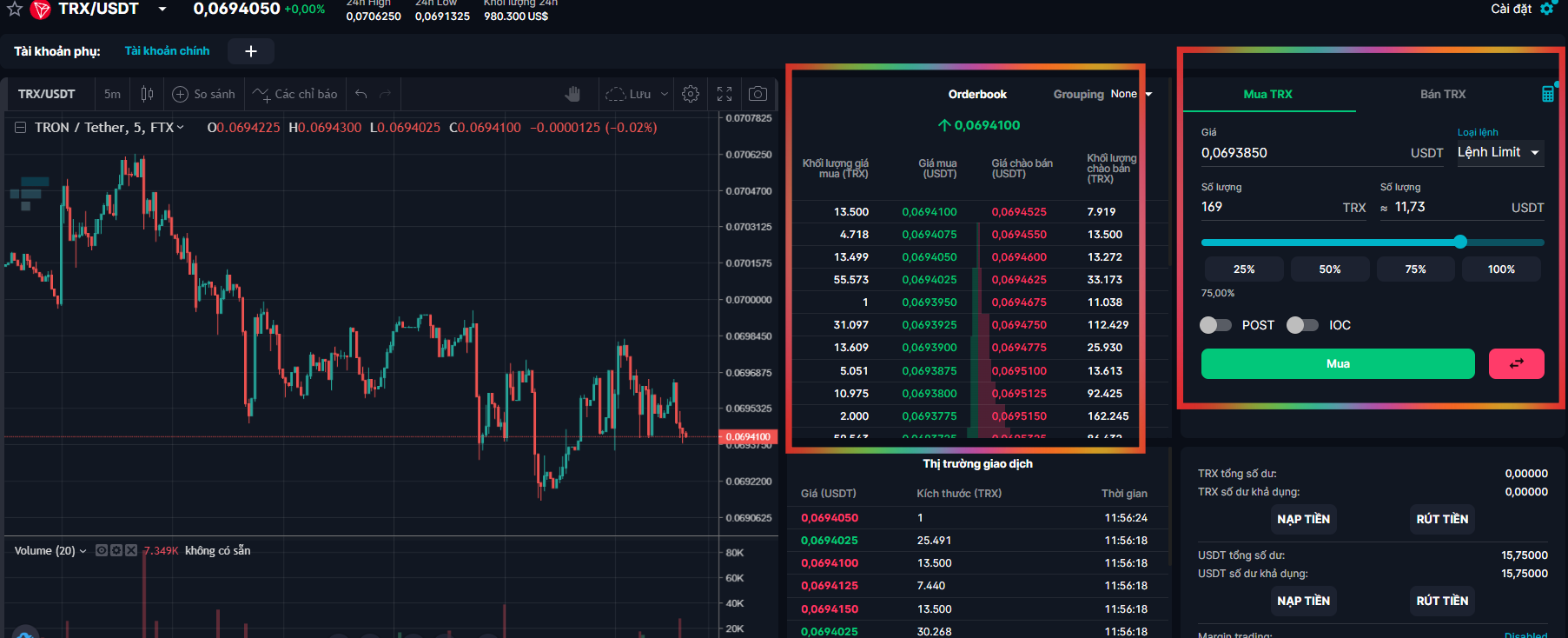Viewport: 1568px width, 638px height.
Task: Click the Thị trường giao dịch heading
Action: 977,464
